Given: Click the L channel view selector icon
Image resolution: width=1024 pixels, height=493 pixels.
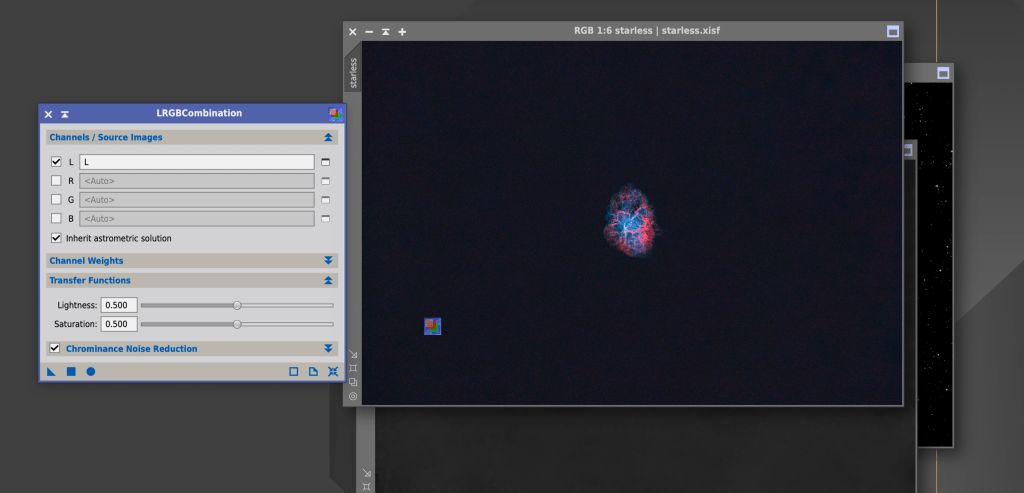Looking at the screenshot, I should click(325, 162).
